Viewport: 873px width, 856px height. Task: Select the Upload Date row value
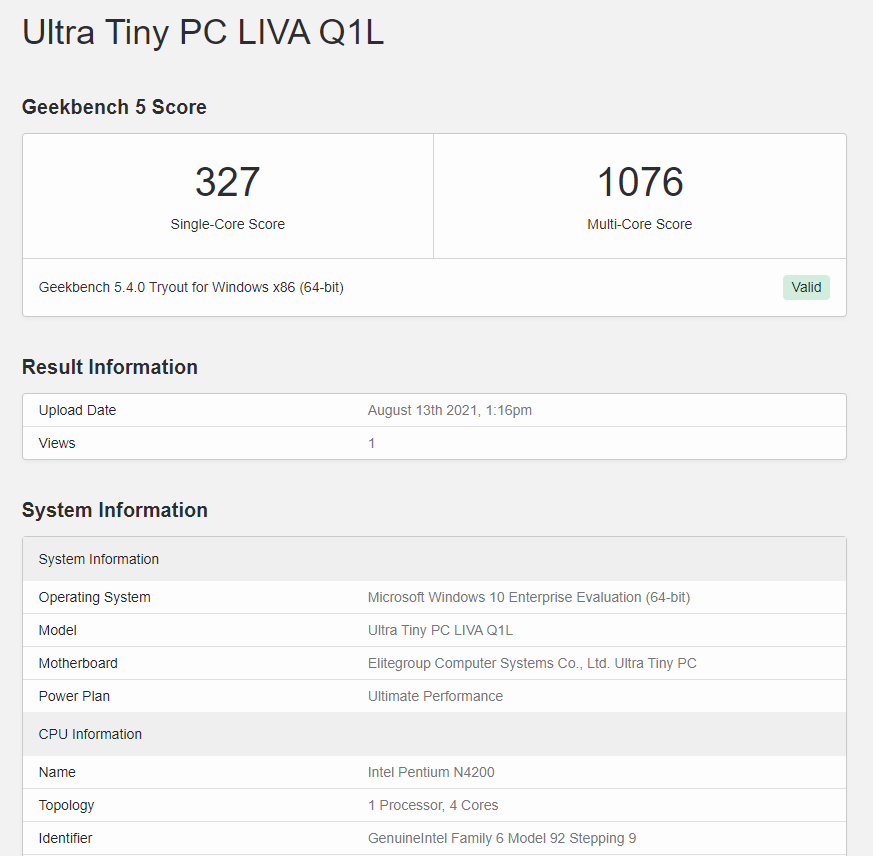click(x=449, y=410)
